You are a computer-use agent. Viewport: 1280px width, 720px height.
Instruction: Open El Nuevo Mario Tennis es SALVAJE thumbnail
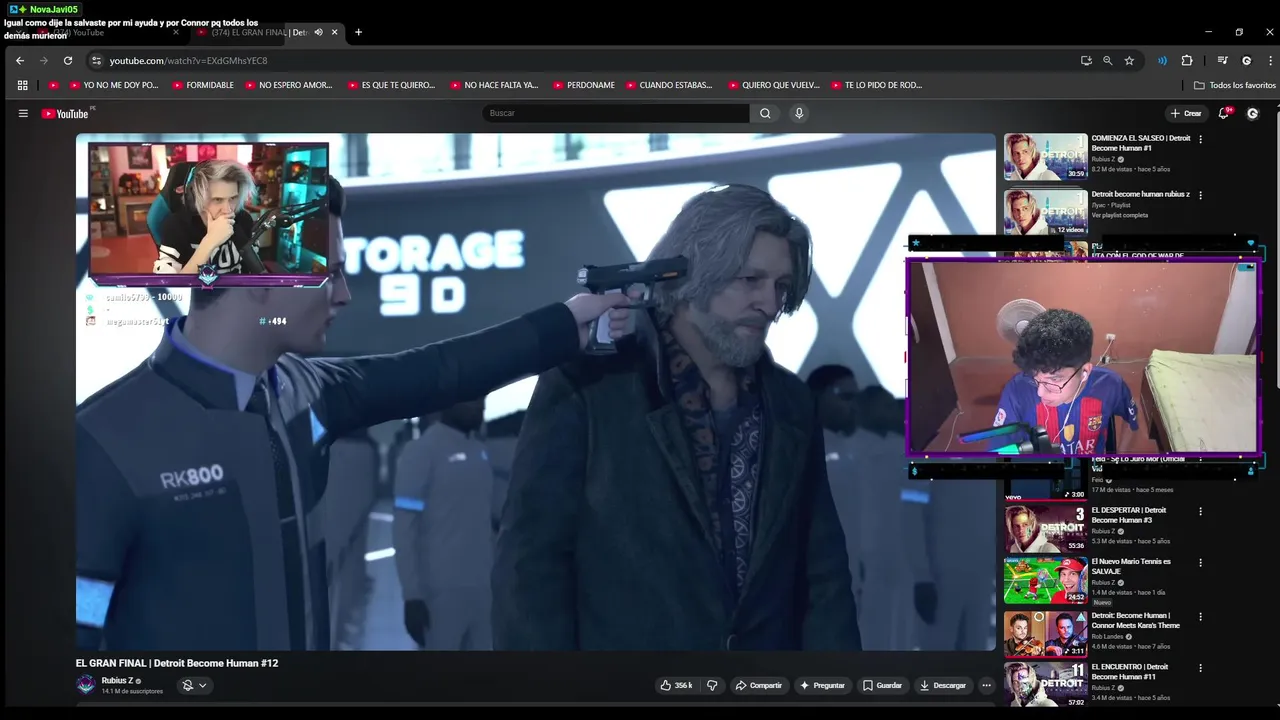coord(1045,580)
